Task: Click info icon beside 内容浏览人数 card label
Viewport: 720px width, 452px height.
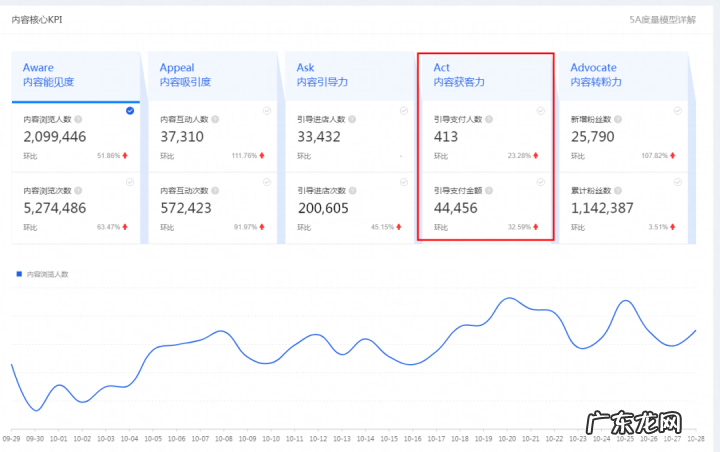Action: 79,119
